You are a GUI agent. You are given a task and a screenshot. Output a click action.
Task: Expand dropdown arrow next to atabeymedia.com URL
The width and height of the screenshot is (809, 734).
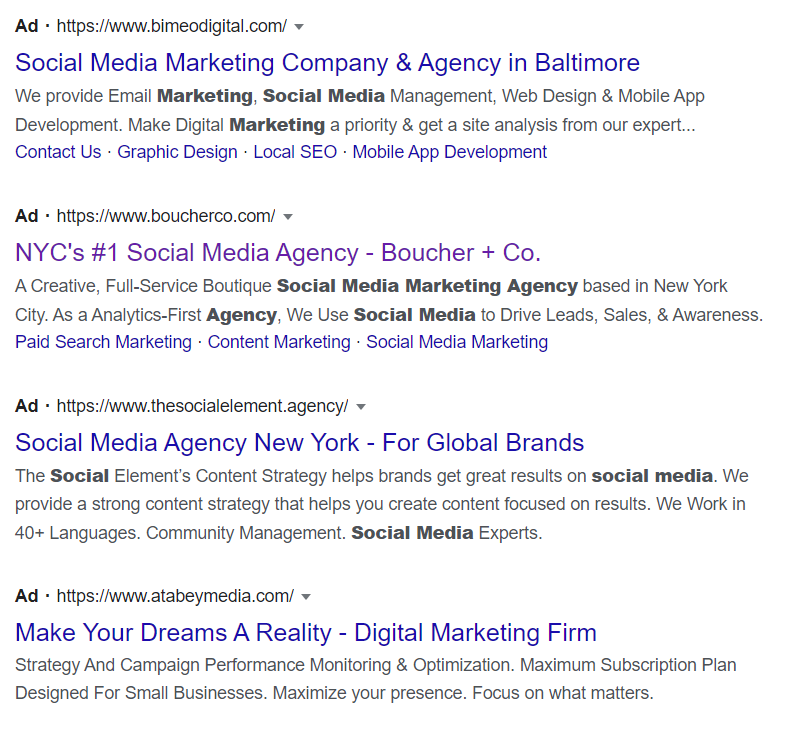(306, 597)
